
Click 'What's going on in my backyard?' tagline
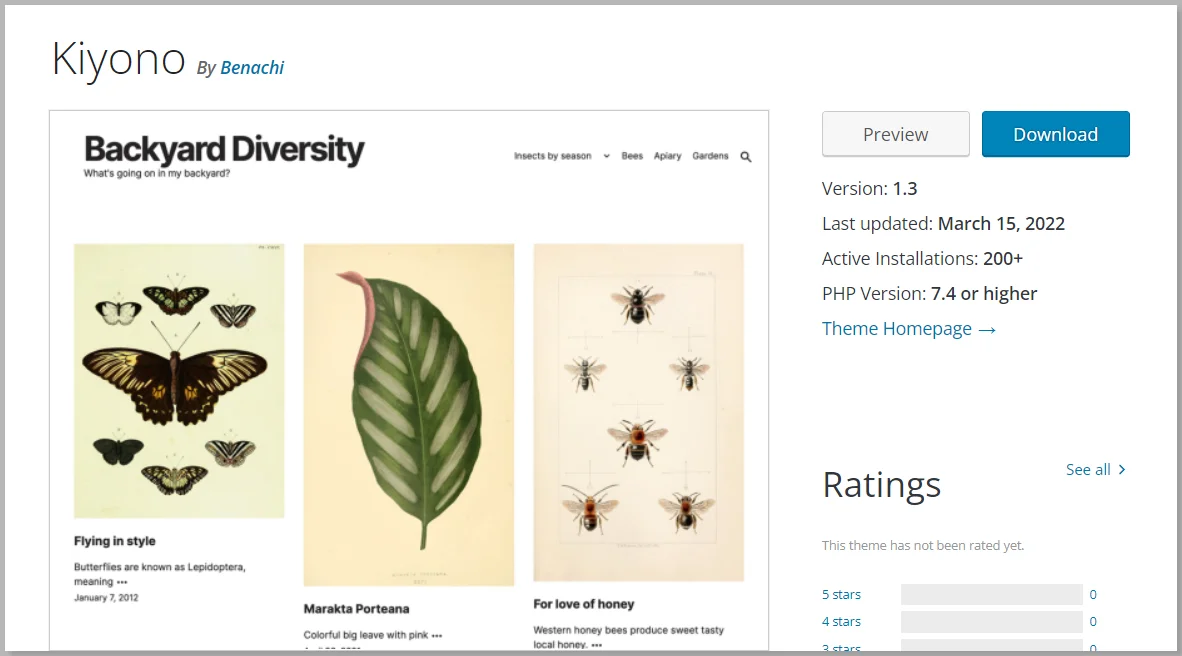click(x=157, y=173)
